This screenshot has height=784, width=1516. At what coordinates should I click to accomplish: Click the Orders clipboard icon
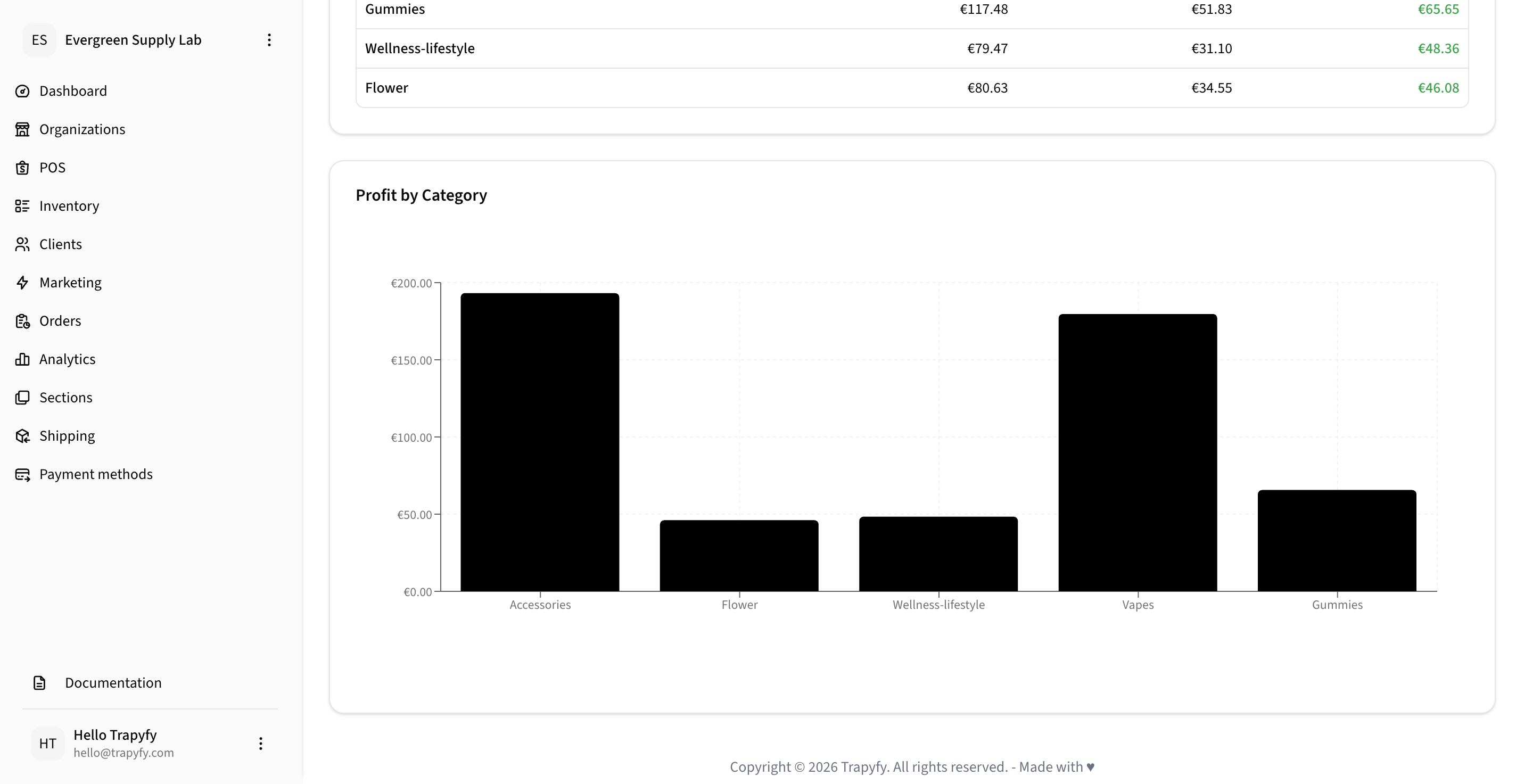click(22, 321)
